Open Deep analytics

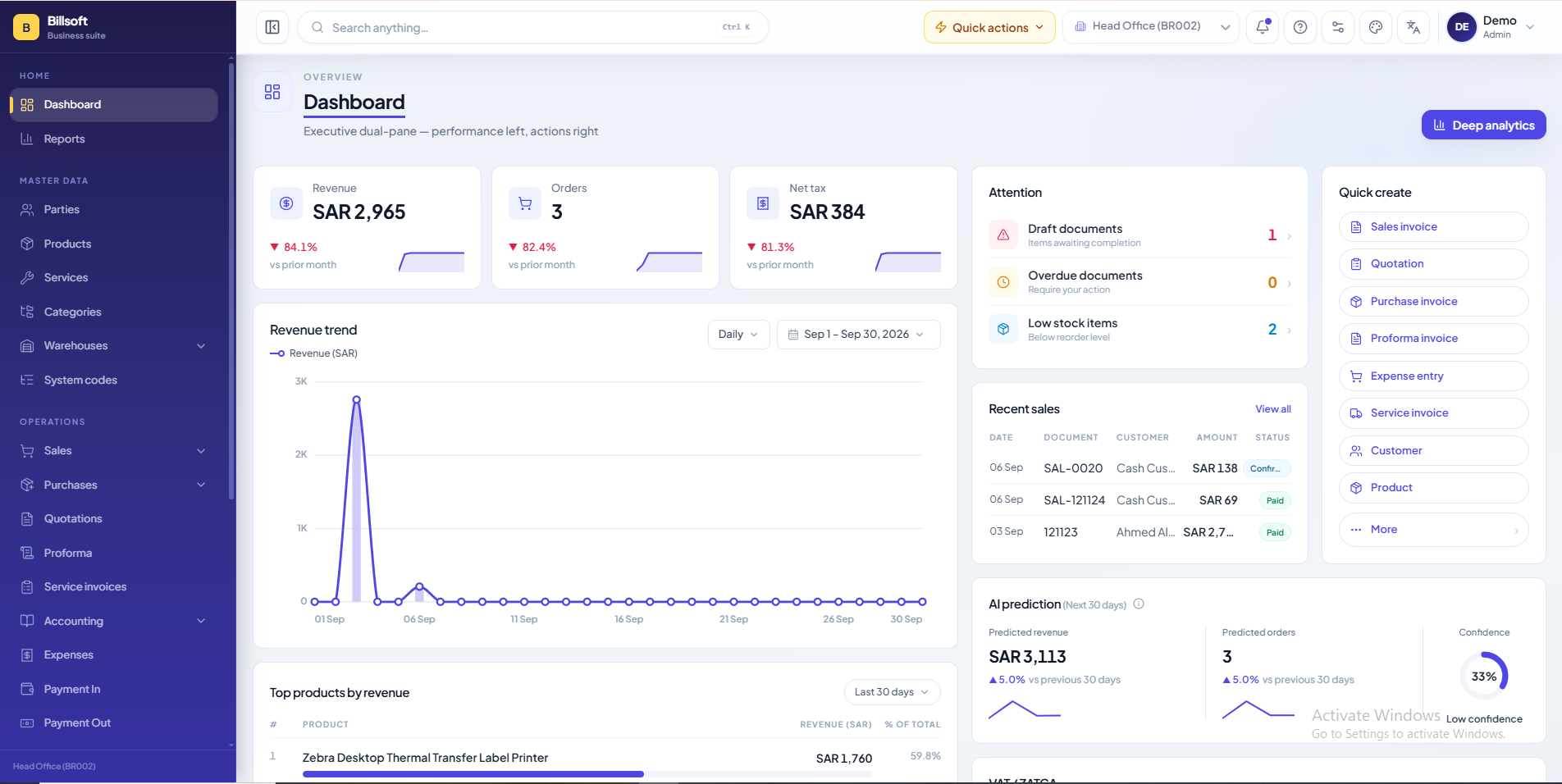(1483, 125)
